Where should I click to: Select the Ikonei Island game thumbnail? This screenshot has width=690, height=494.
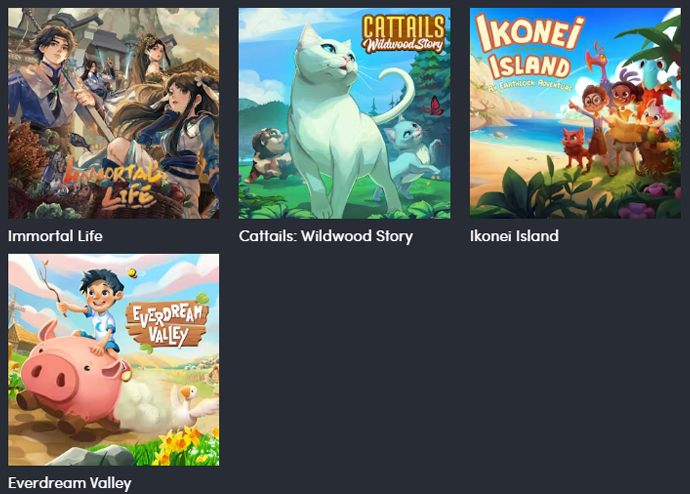[575, 113]
